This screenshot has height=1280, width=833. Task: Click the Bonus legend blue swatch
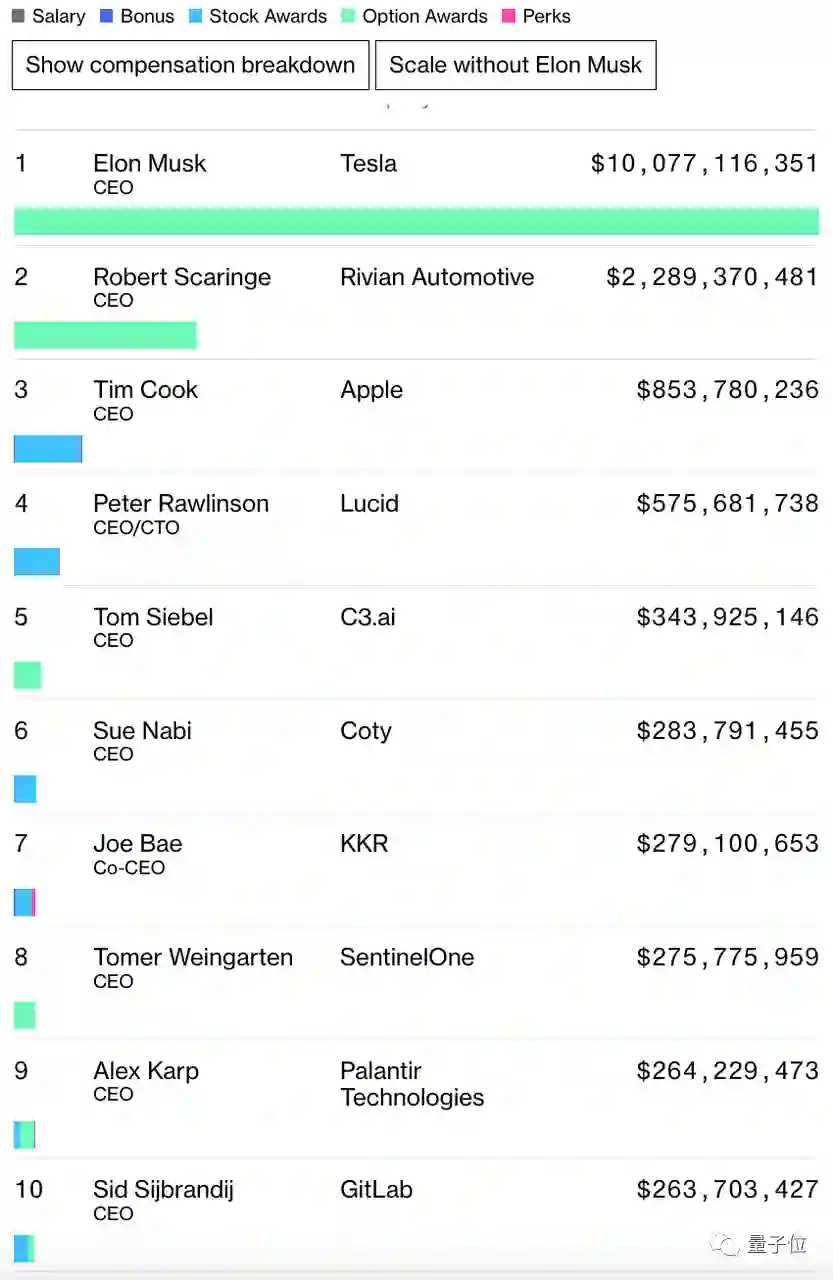click(x=106, y=17)
